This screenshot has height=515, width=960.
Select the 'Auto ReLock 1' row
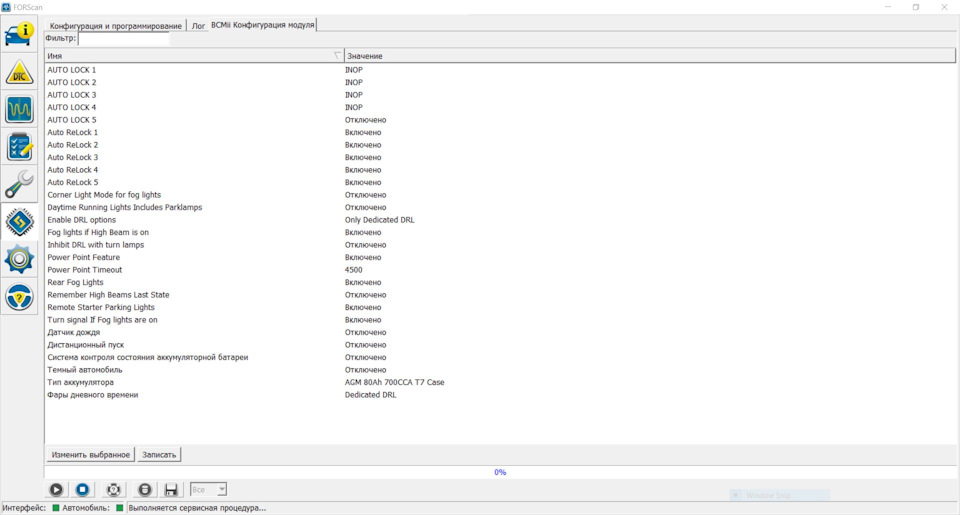pyautogui.click(x=500, y=132)
